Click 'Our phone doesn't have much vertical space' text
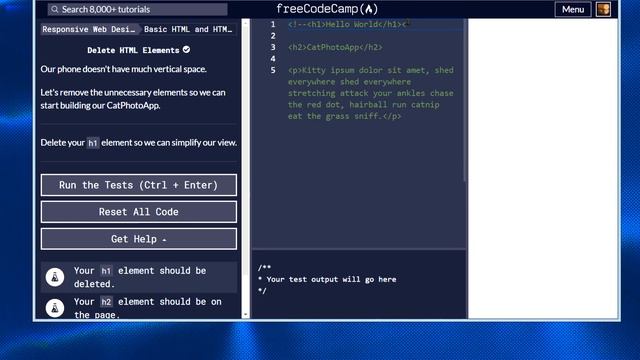This screenshot has width=640, height=360. [124, 69]
